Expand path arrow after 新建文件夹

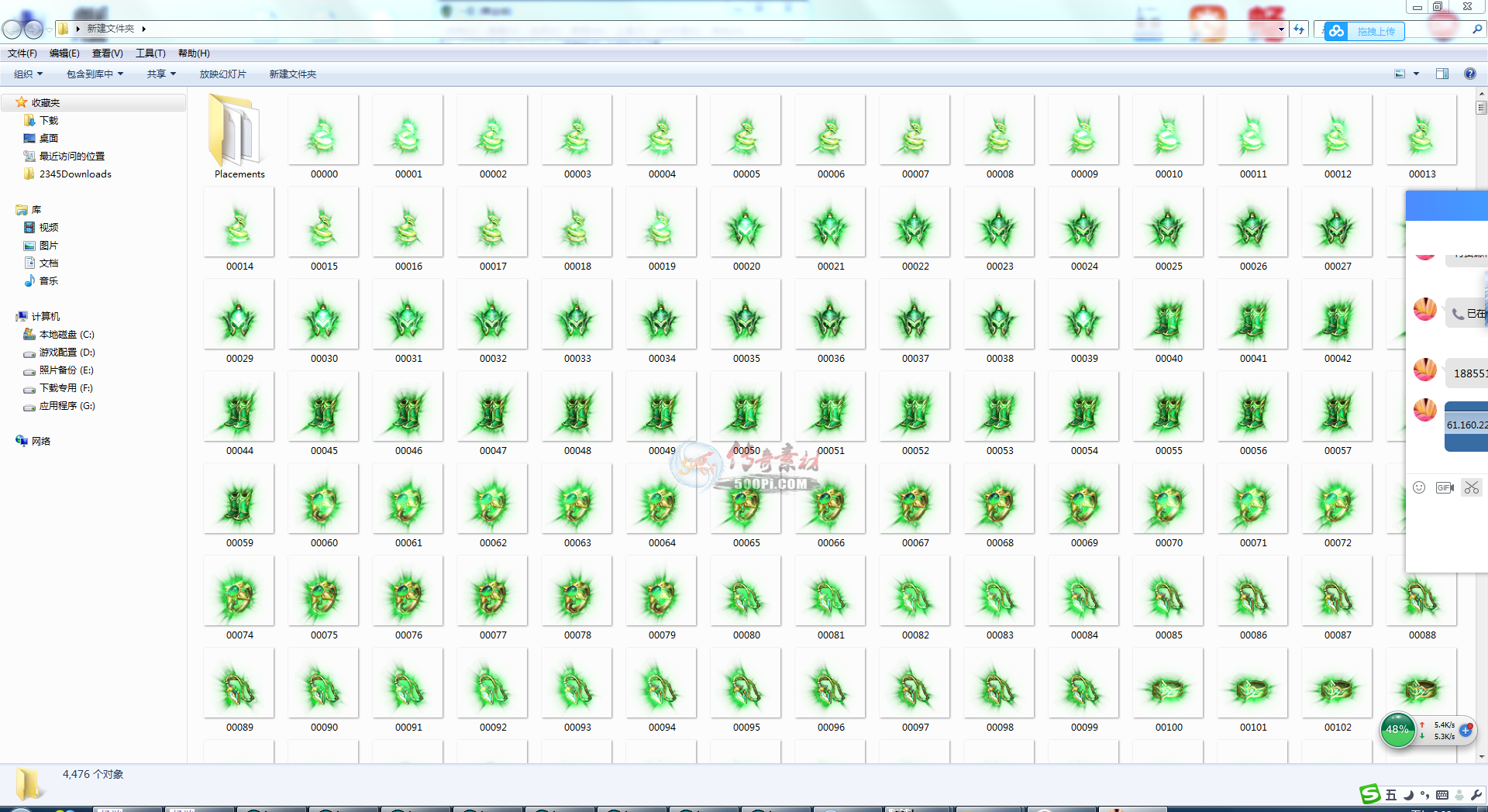(143, 29)
